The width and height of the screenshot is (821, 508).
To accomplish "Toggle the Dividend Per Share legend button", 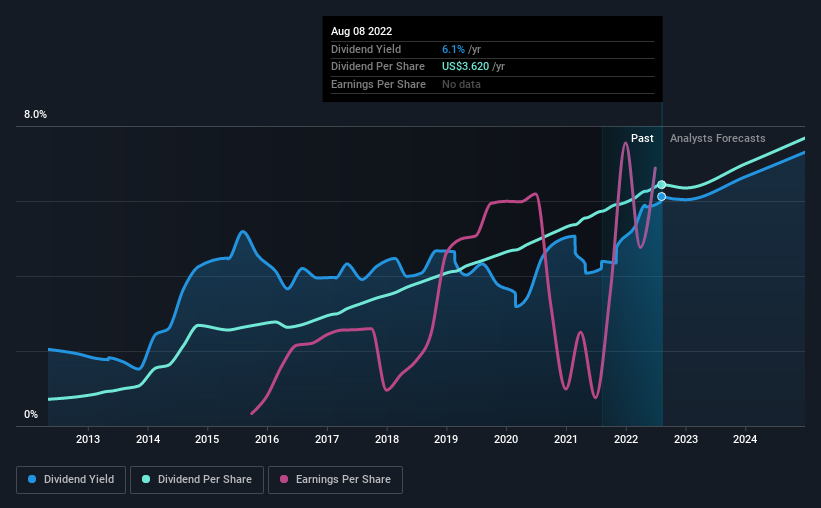I will [x=197, y=479].
